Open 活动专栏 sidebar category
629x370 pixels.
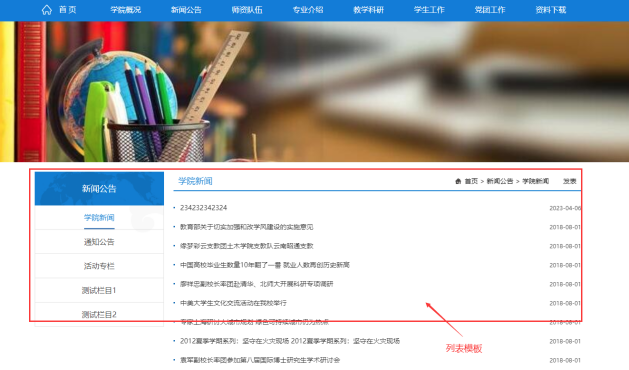coord(99,266)
